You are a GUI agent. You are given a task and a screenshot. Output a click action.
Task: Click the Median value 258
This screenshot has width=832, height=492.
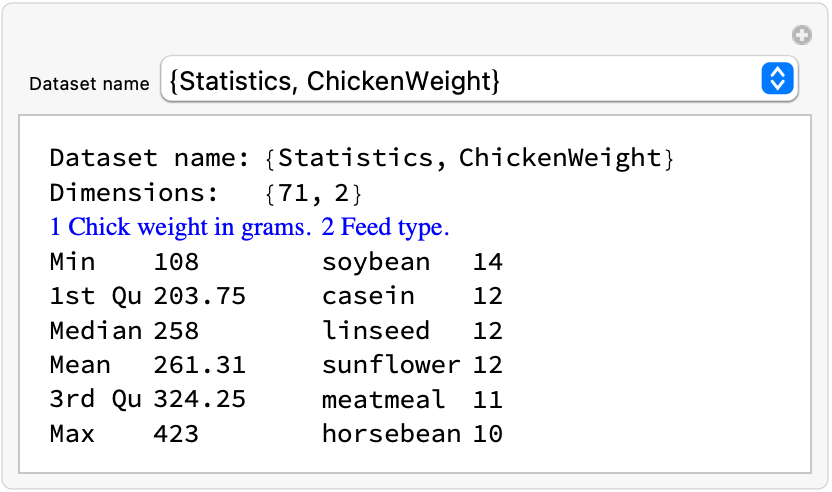[177, 331]
